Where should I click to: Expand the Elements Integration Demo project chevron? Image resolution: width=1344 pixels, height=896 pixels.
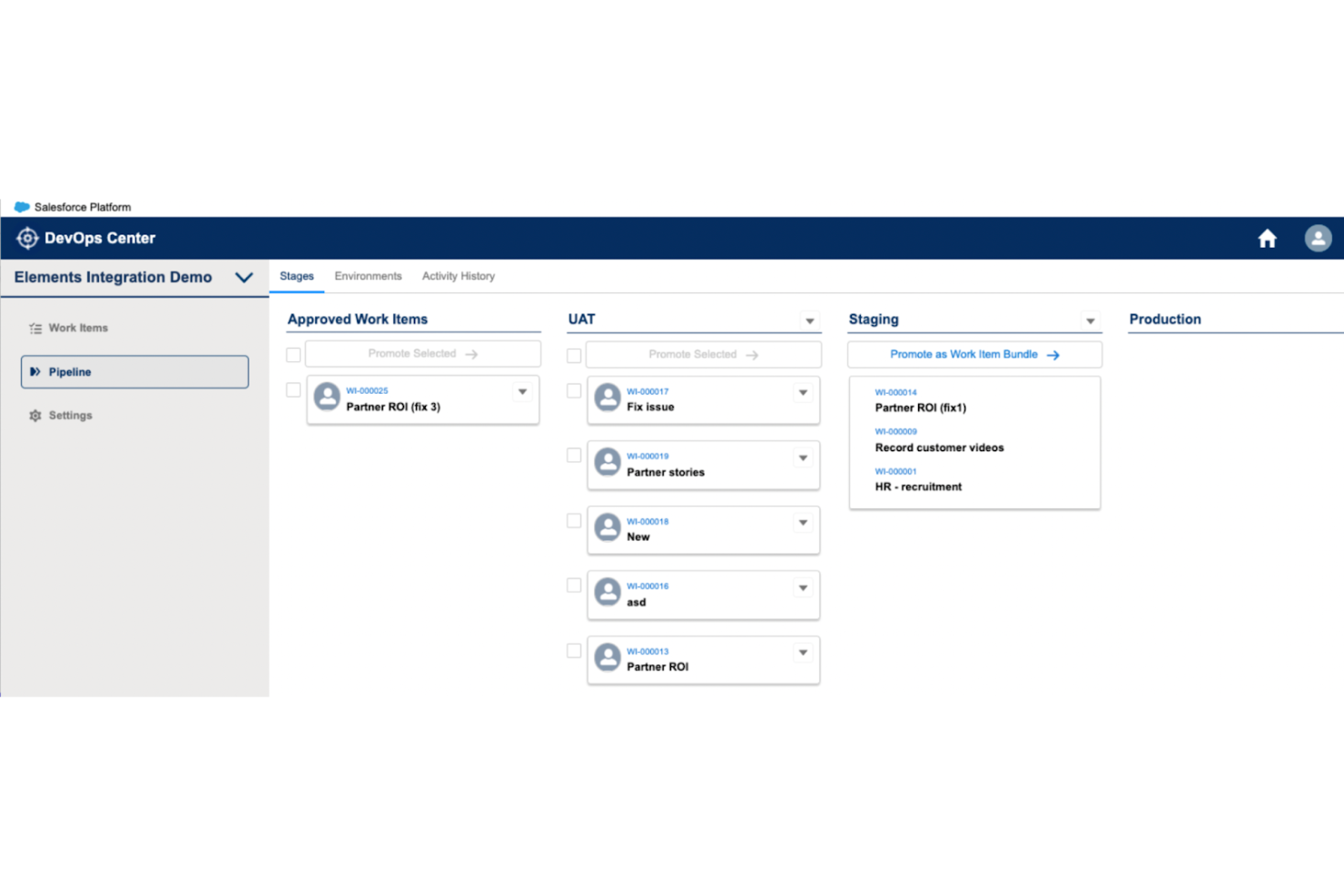243,278
